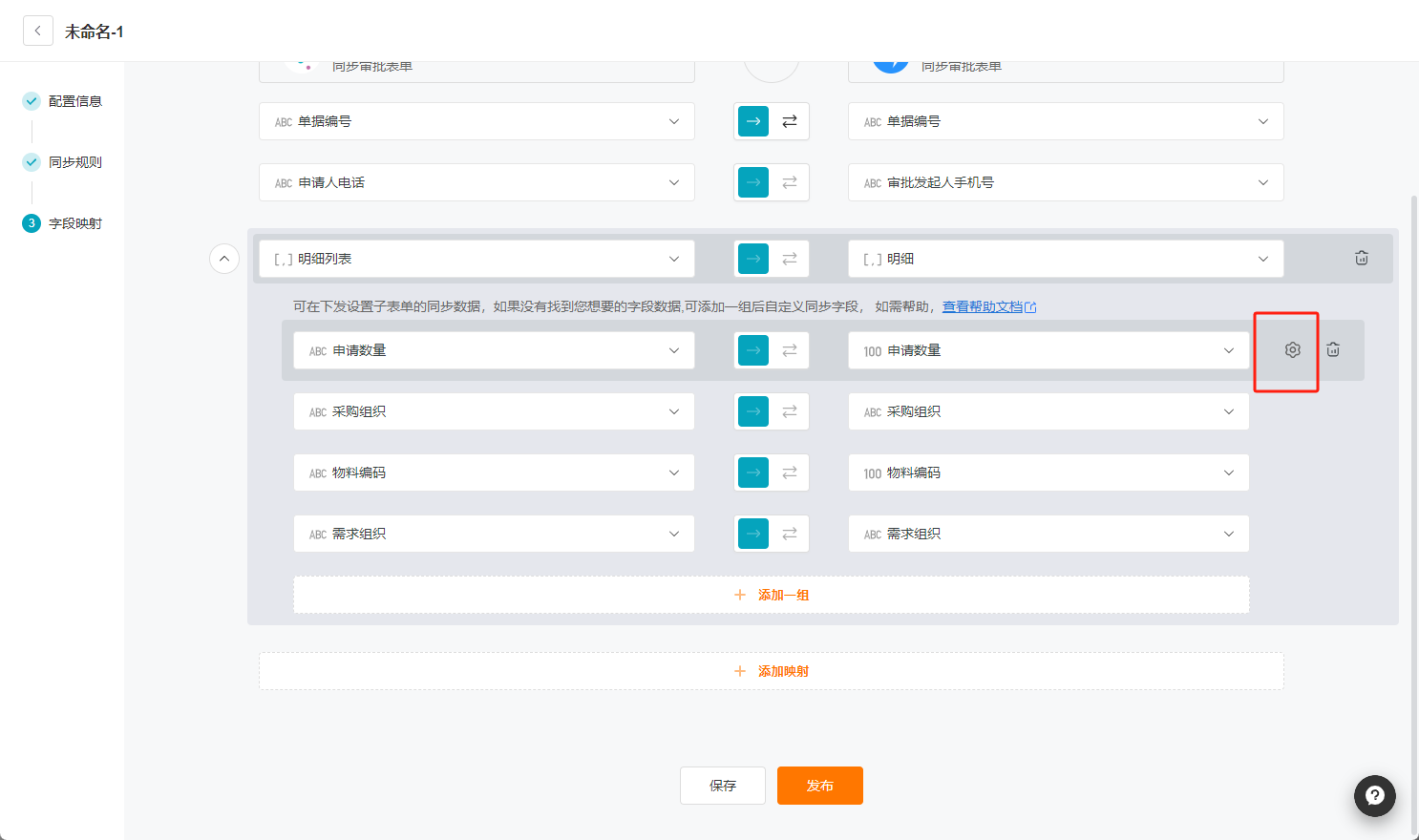Open left 需求组织 field dropdown

pos(494,534)
